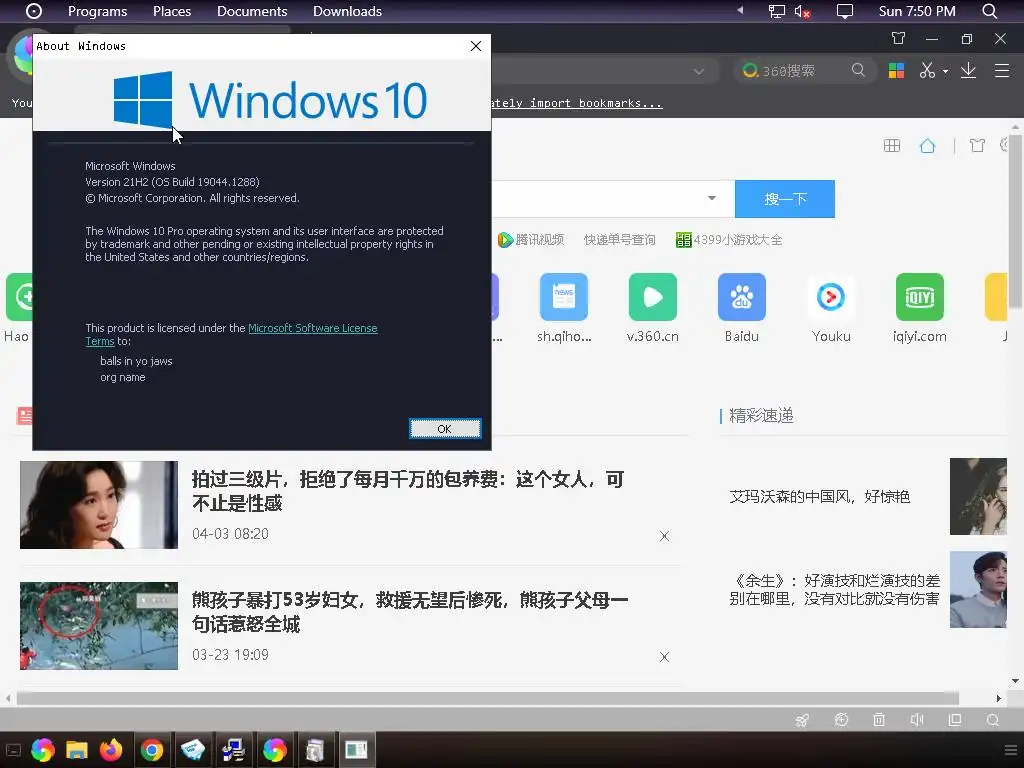Image resolution: width=1024 pixels, height=768 pixels.
Task: Click magnifier in 360 search box
Action: tap(858, 70)
